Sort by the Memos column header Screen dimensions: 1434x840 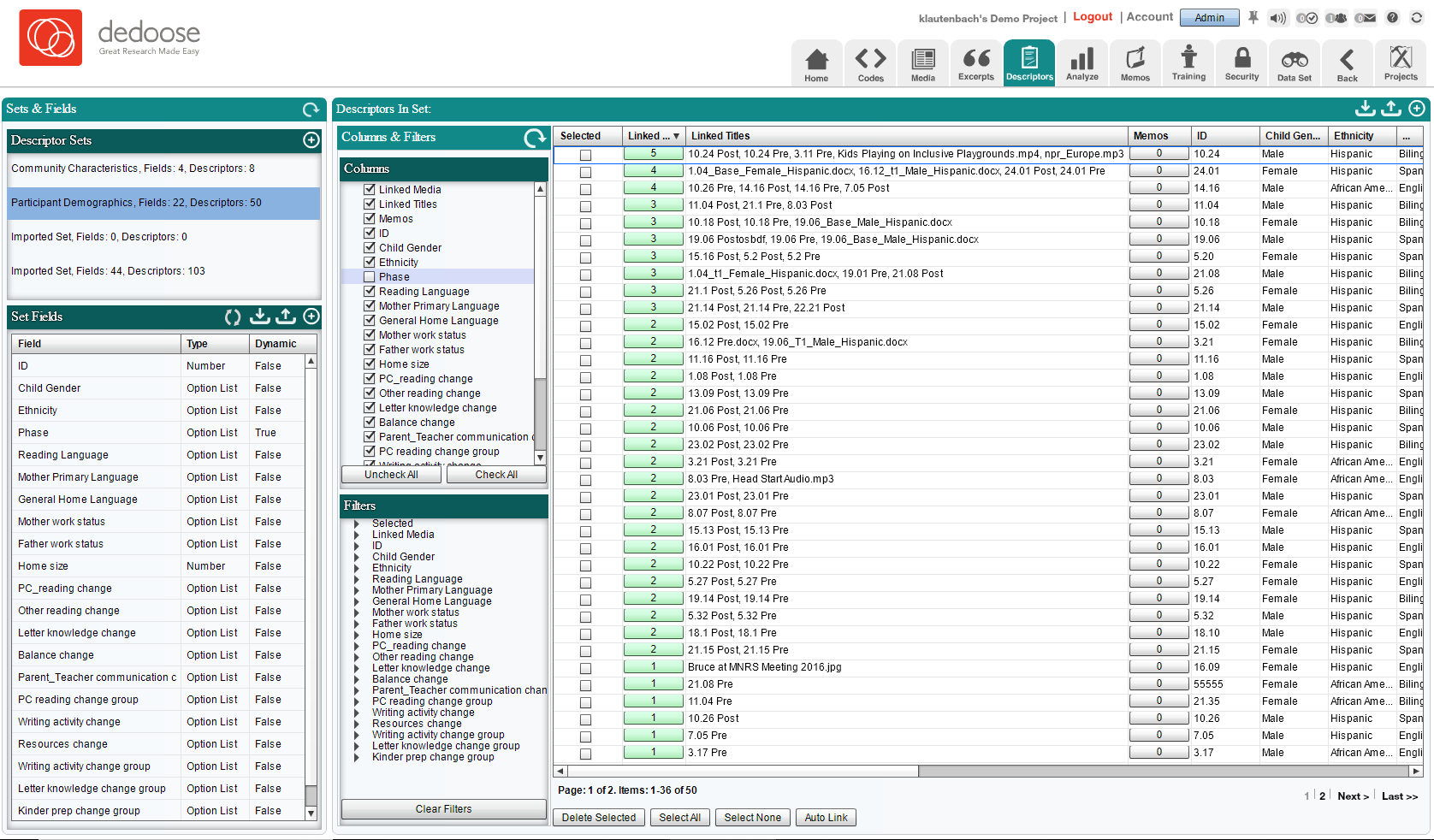click(x=1159, y=136)
